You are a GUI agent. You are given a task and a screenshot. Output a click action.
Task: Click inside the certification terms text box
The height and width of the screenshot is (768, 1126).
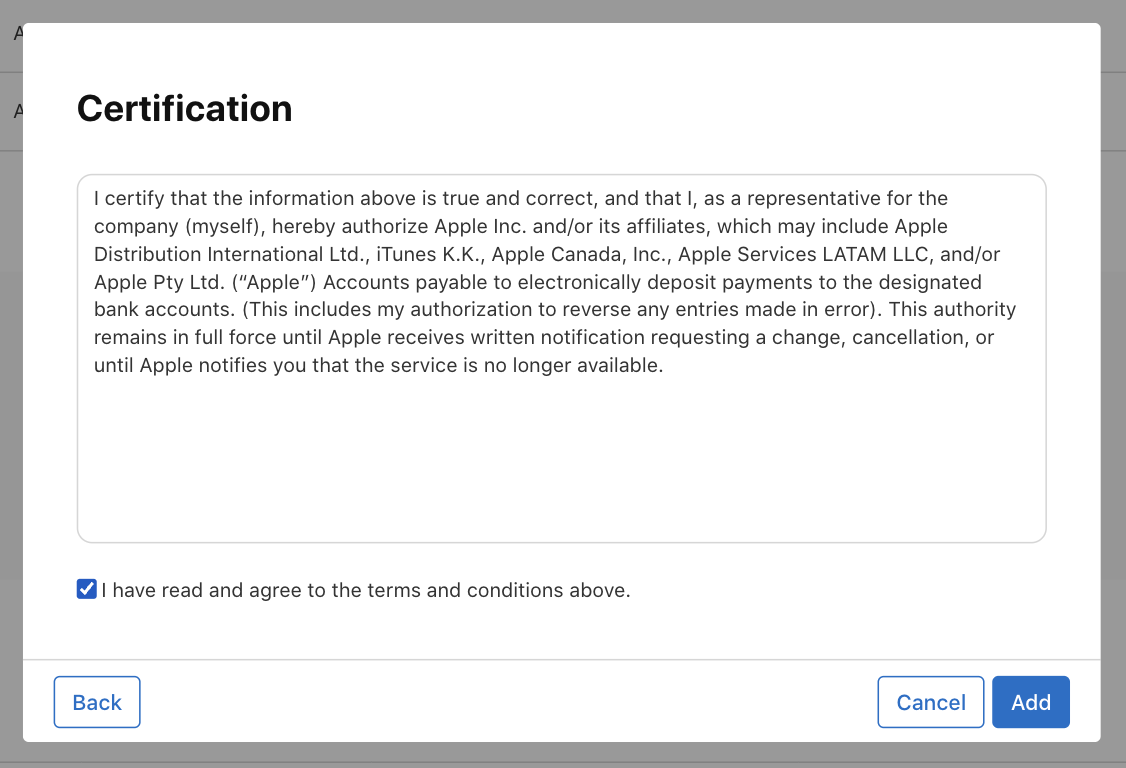[562, 358]
